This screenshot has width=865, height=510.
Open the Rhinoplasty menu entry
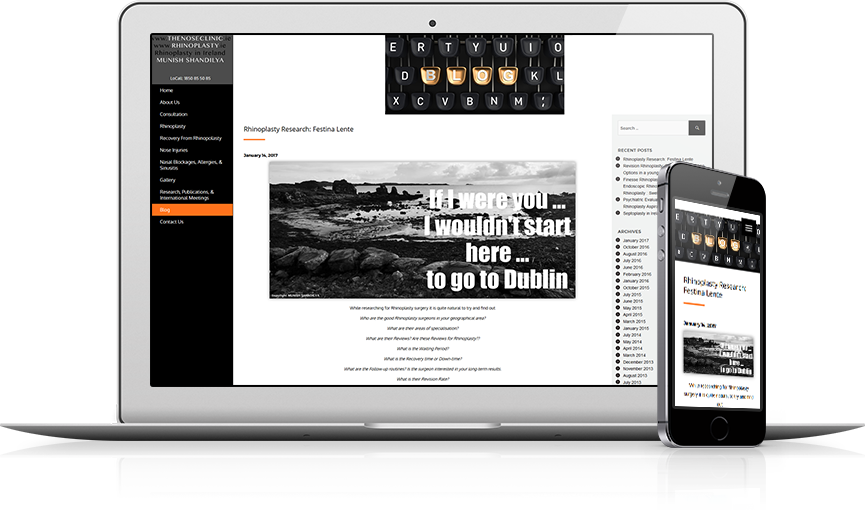(172, 126)
